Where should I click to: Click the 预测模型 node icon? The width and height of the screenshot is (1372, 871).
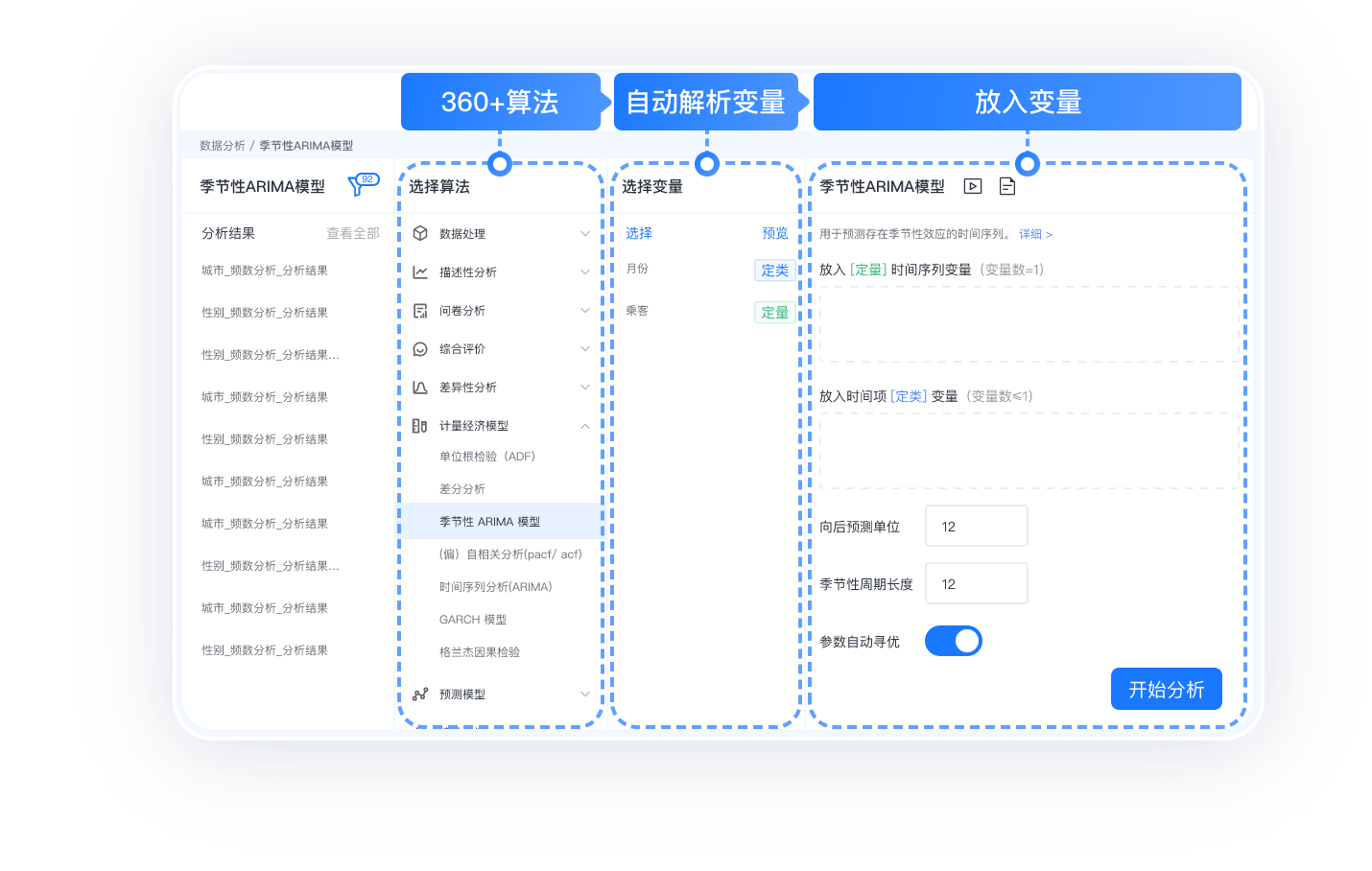(x=420, y=694)
